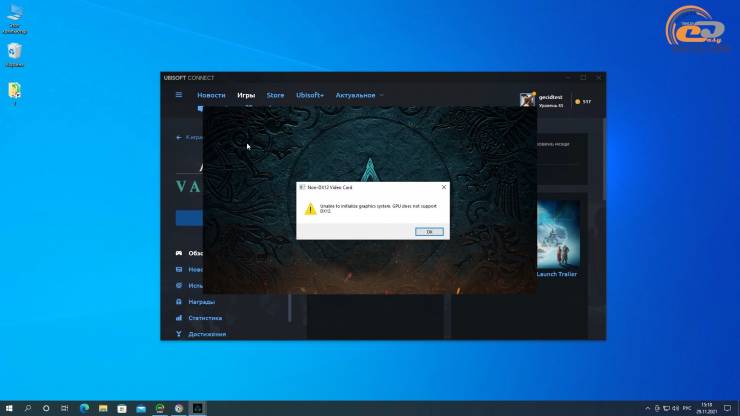This screenshot has height=416, width=740.
Task: Click the news icon in the game sidebar
Action: pos(179,270)
